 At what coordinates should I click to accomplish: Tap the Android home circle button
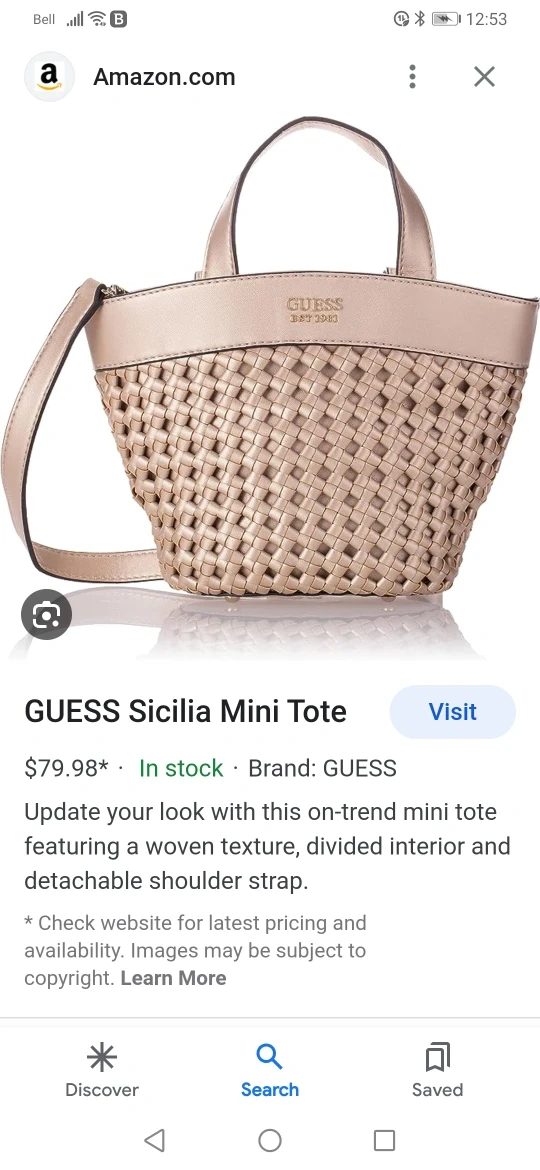pos(270,1140)
